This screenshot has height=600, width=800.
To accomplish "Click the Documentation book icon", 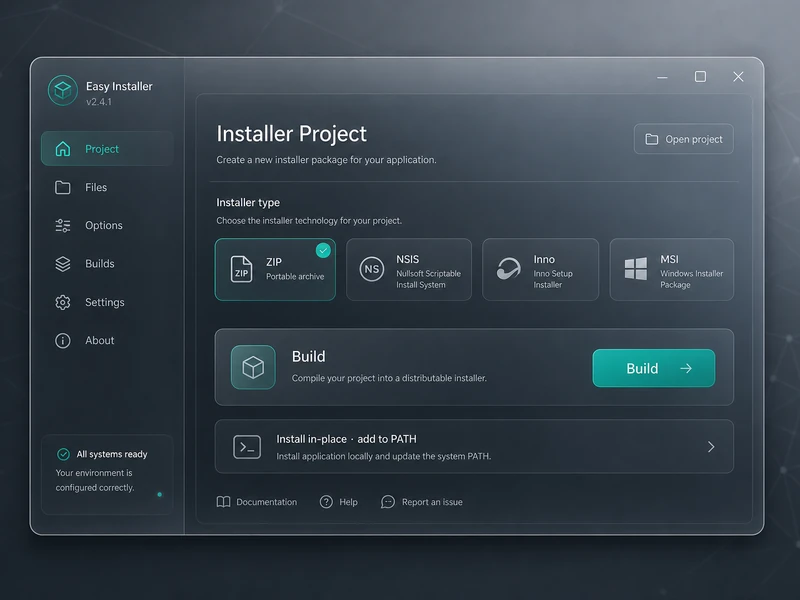I will (223, 502).
